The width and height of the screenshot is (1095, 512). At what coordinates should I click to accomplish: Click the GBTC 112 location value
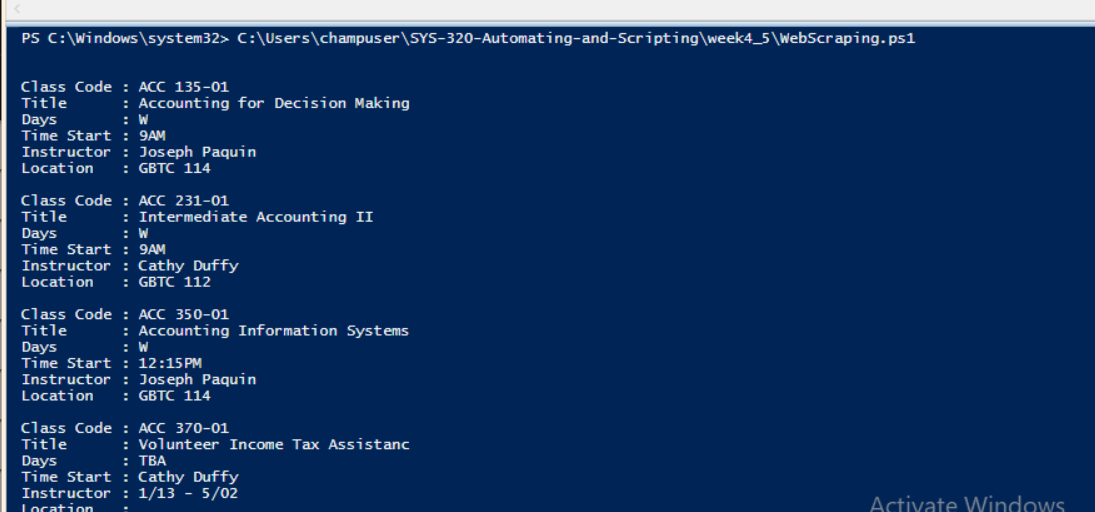click(174, 282)
